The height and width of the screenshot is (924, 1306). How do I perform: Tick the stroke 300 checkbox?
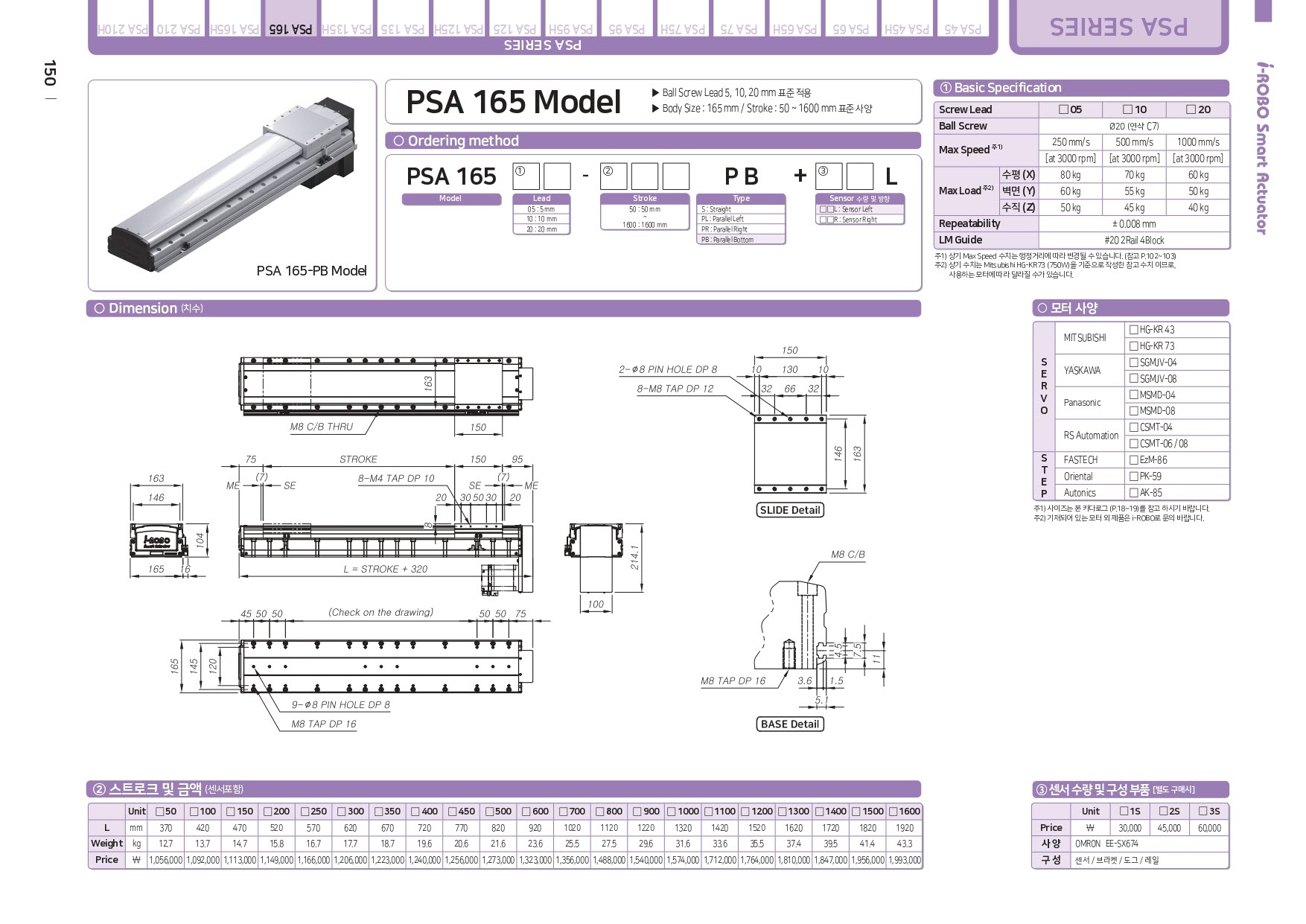342,812
